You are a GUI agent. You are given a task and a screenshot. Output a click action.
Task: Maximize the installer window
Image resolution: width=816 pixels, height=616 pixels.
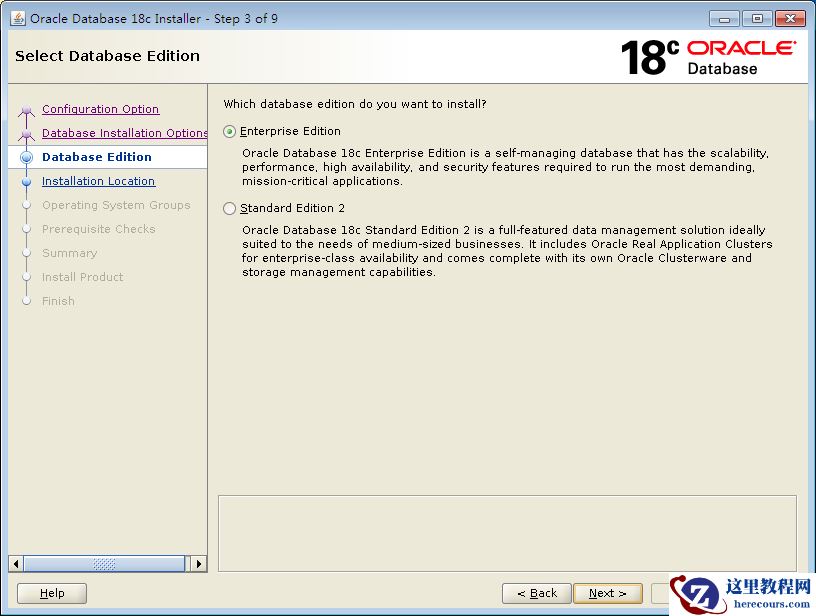[x=757, y=19]
